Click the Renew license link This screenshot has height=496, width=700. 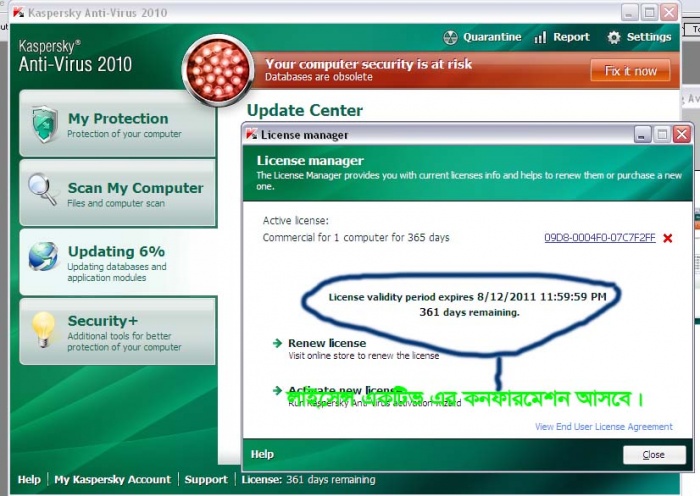coord(327,343)
